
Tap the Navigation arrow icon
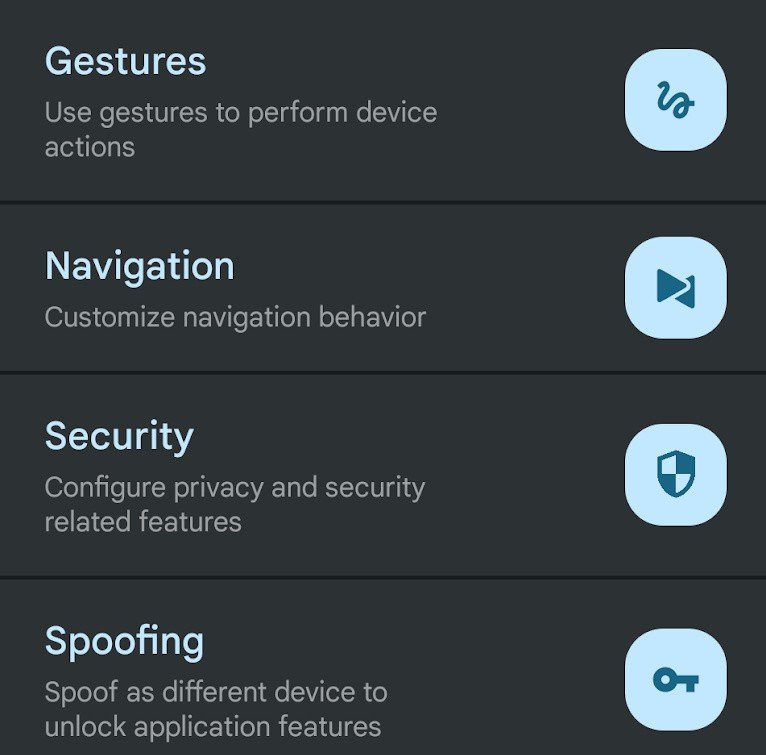pyautogui.click(x=675, y=288)
